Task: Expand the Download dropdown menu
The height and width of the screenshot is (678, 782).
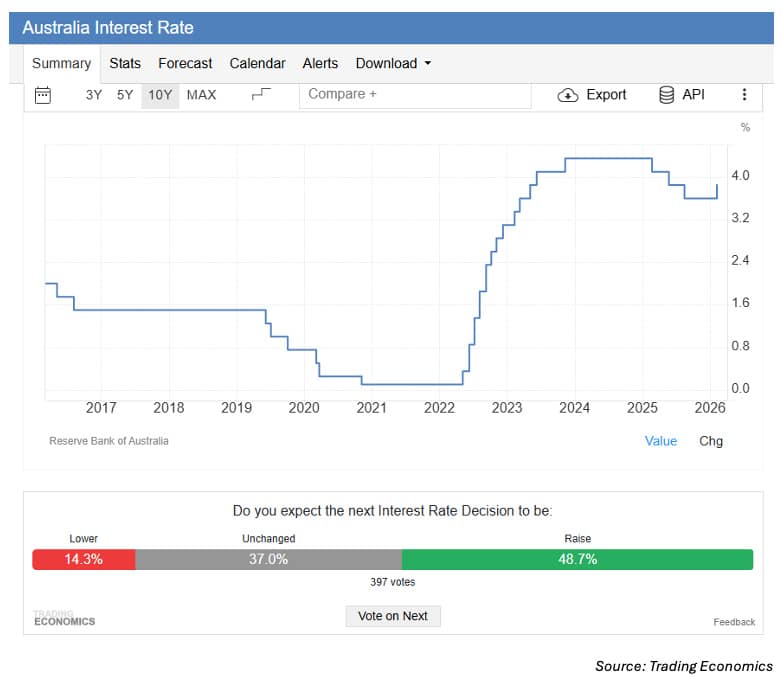Action: 393,63
